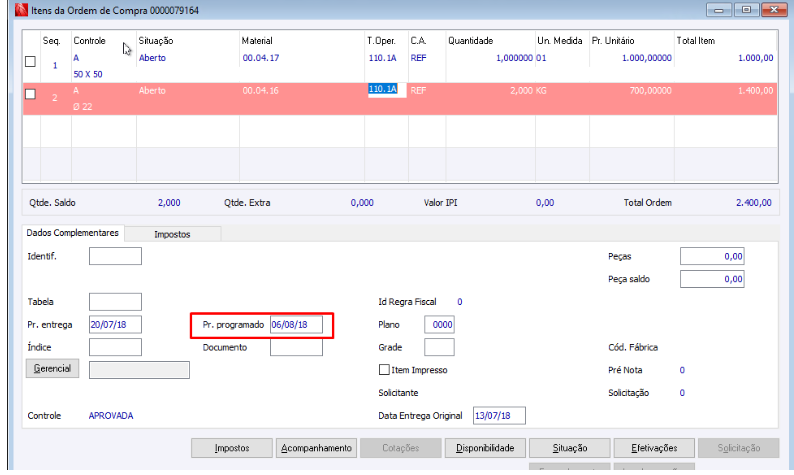Click total item value 1.400,00
The height and width of the screenshot is (475, 794).
756,91
